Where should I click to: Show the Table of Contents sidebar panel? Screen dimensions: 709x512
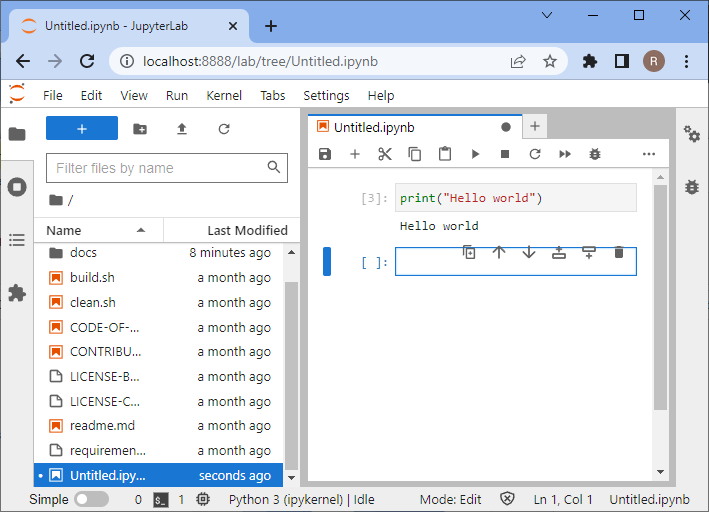coord(17,240)
